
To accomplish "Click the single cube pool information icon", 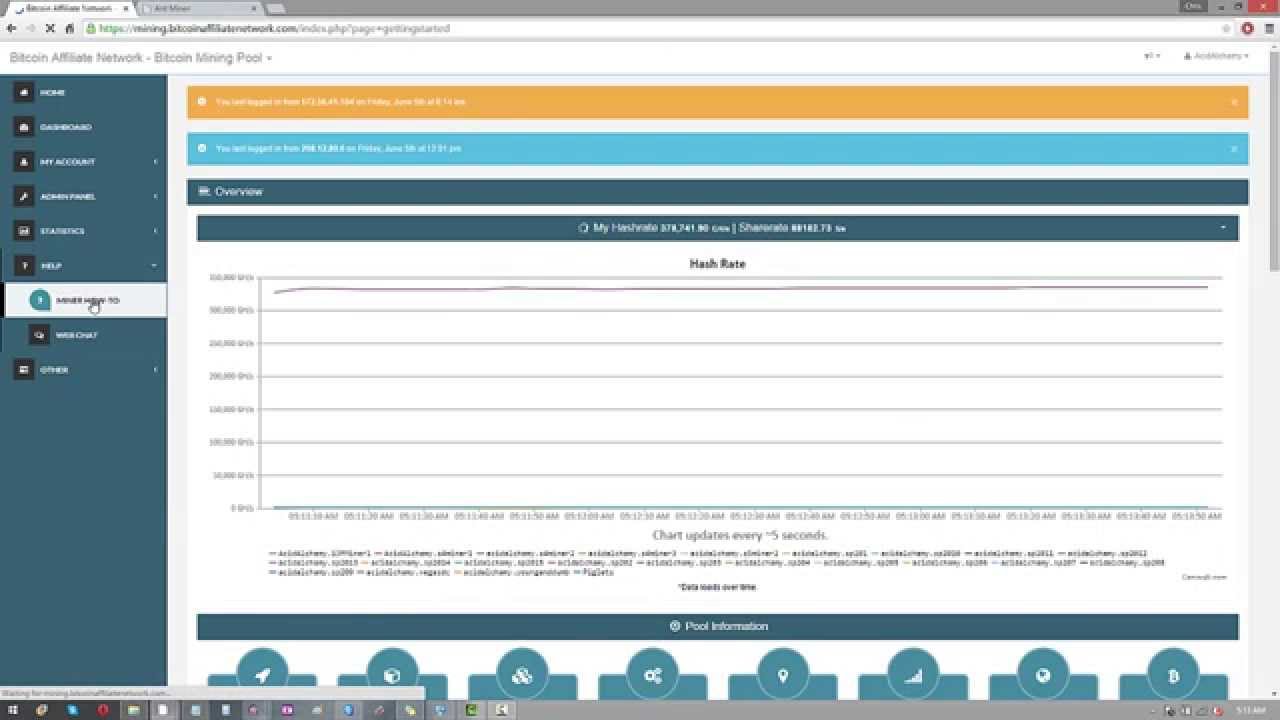I will 392,675.
